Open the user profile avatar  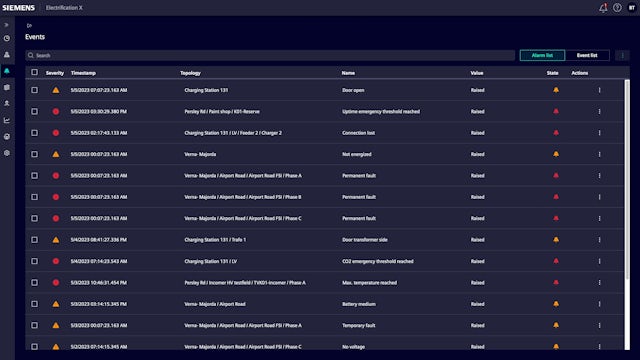pos(632,7)
